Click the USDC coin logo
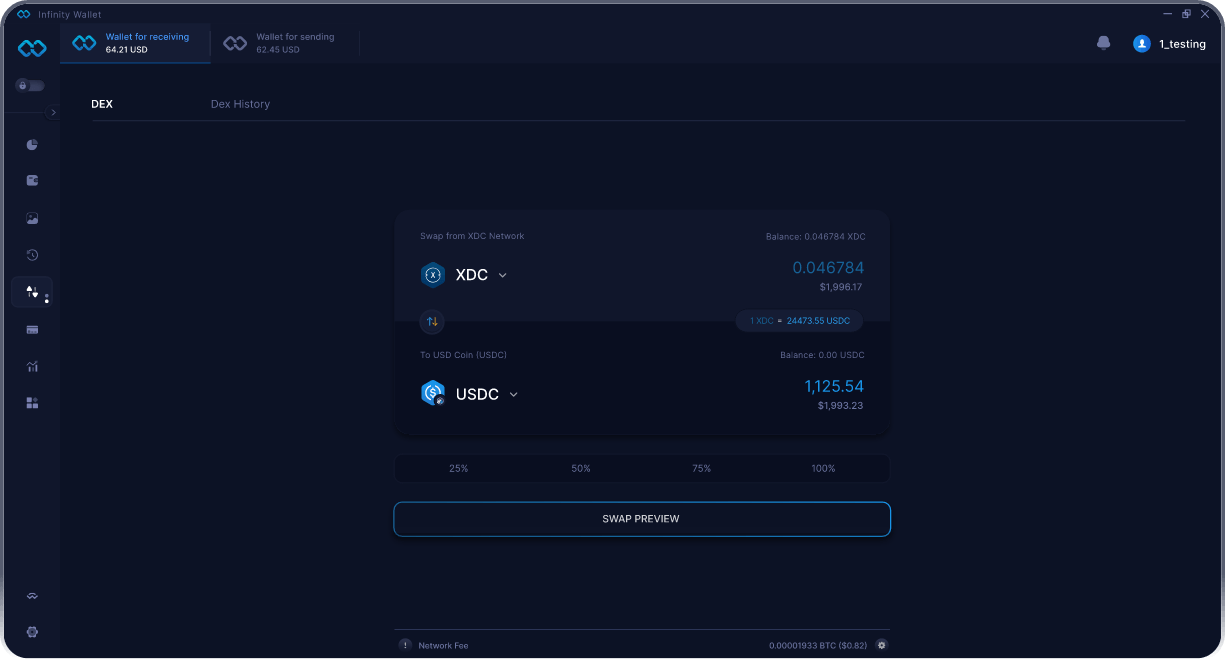This screenshot has height=662, width=1225. point(433,394)
